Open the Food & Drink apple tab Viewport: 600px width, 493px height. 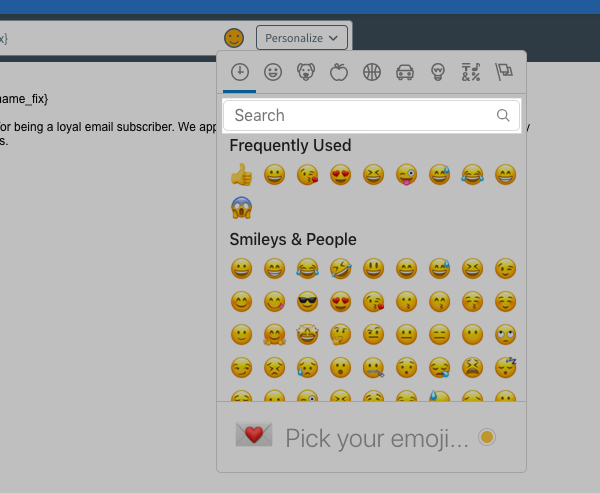click(x=339, y=72)
